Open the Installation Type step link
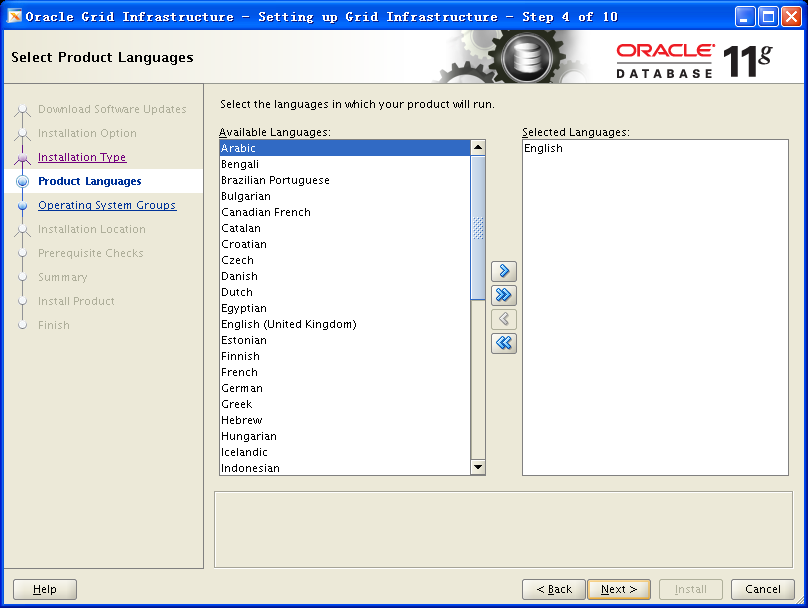The image size is (808, 608). 82,157
